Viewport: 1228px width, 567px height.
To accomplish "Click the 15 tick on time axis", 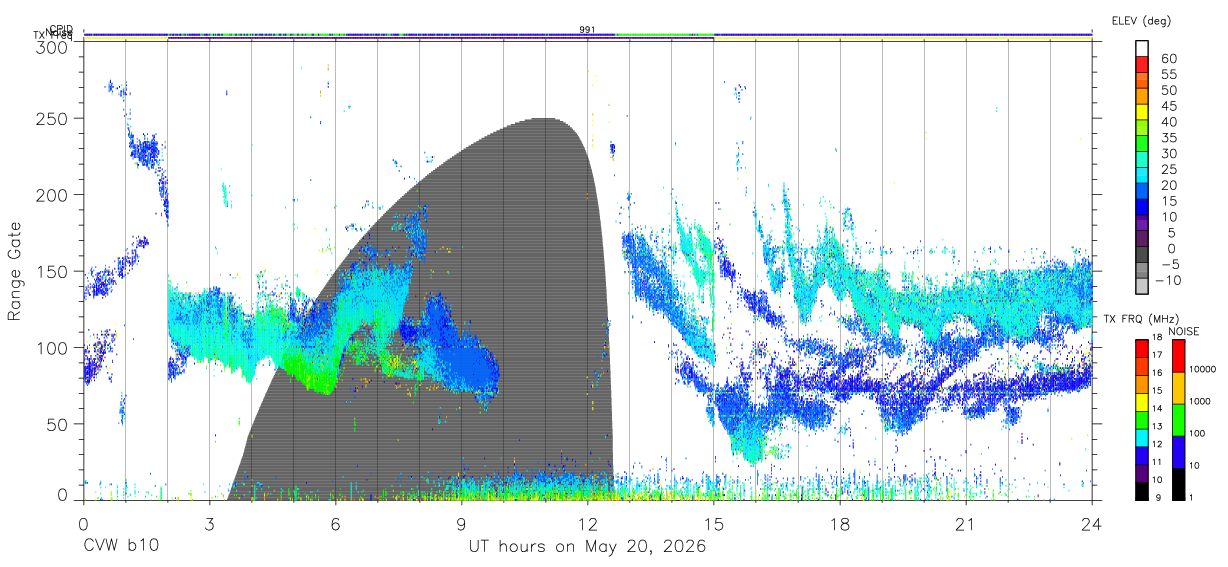I will pos(713,524).
